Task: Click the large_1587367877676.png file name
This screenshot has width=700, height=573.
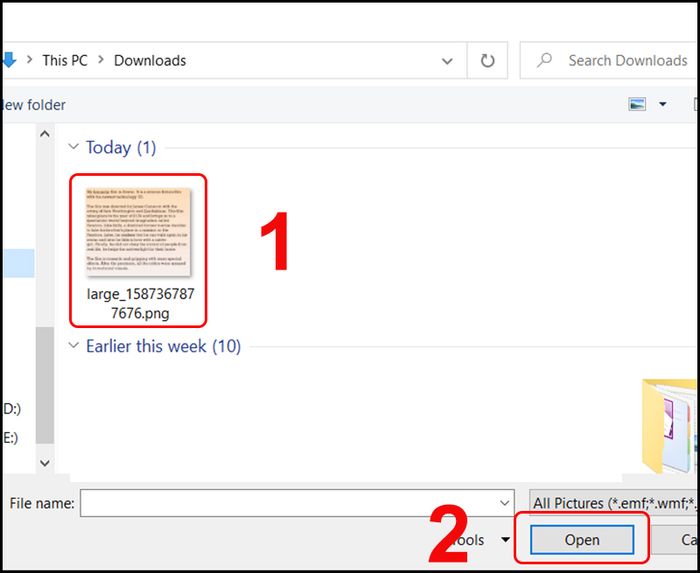Action: 140,303
